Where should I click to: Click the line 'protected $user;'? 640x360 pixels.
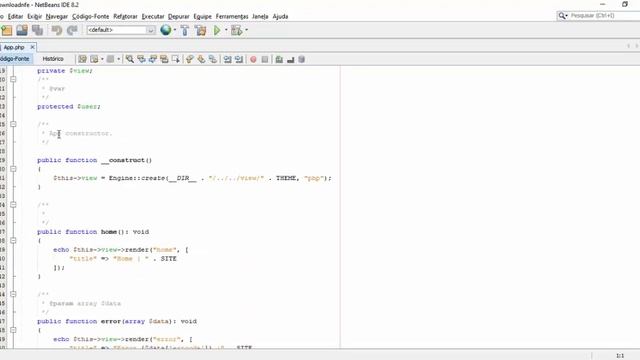click(x=69, y=107)
